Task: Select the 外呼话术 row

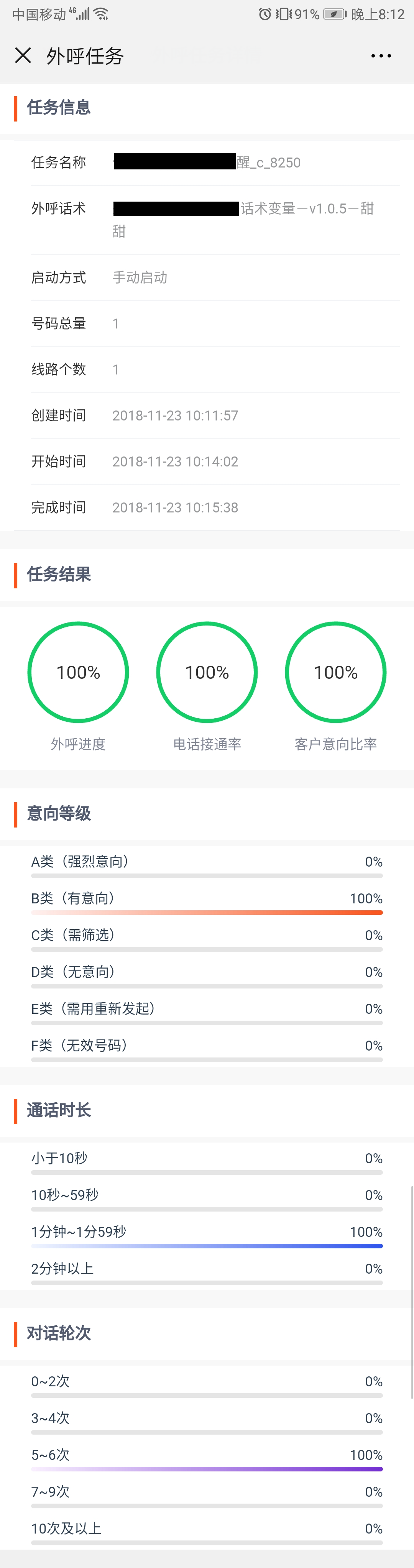Action: (207, 219)
